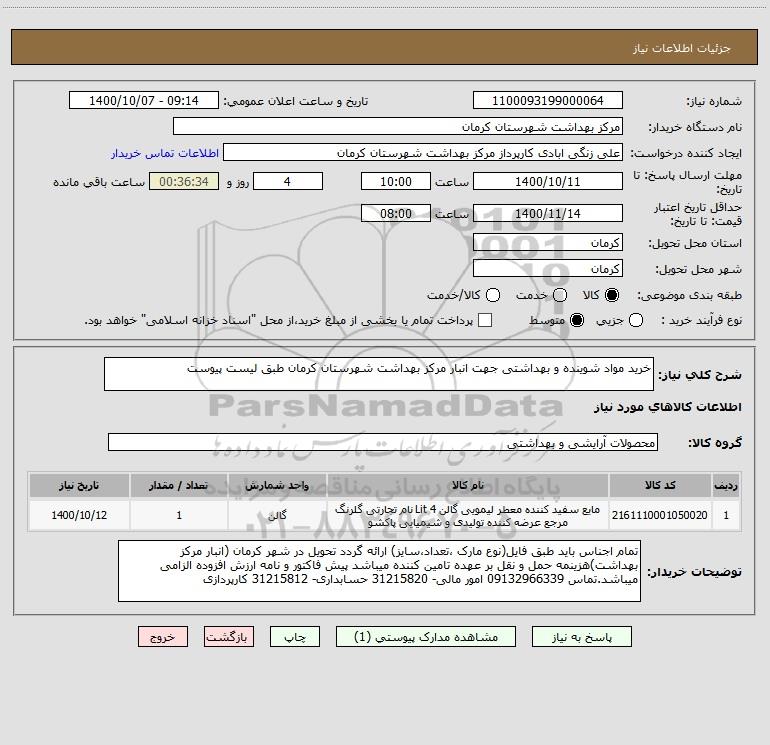This screenshot has height=745, width=770.
Task: Click the general description text box
Action: coord(379,374)
